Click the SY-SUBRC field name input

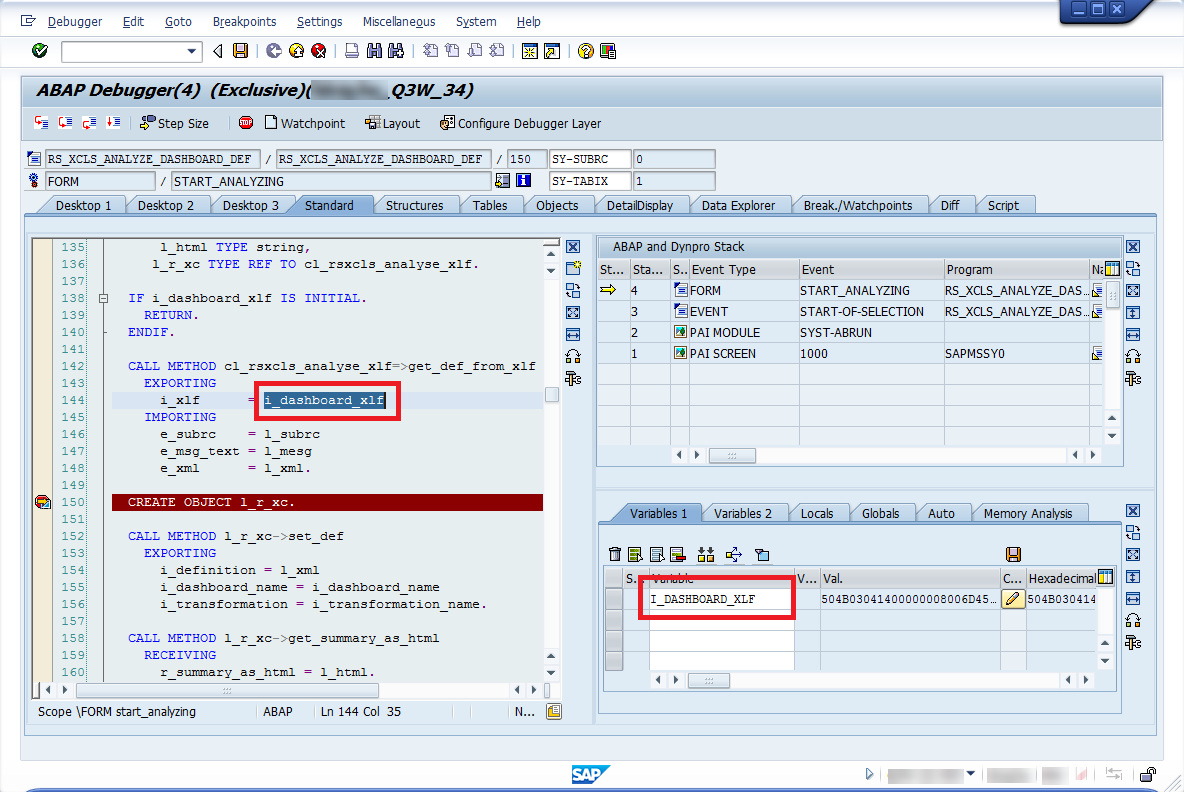[x=589, y=159]
